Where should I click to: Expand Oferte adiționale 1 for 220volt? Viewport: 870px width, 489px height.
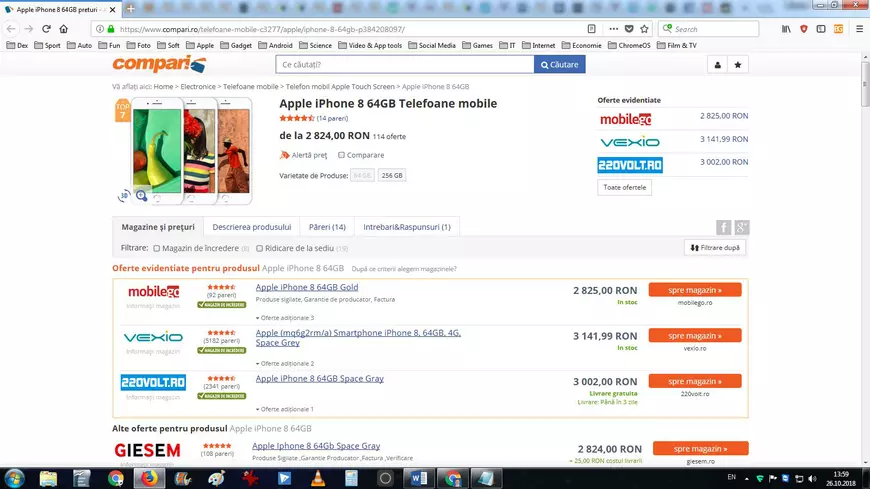coord(285,409)
